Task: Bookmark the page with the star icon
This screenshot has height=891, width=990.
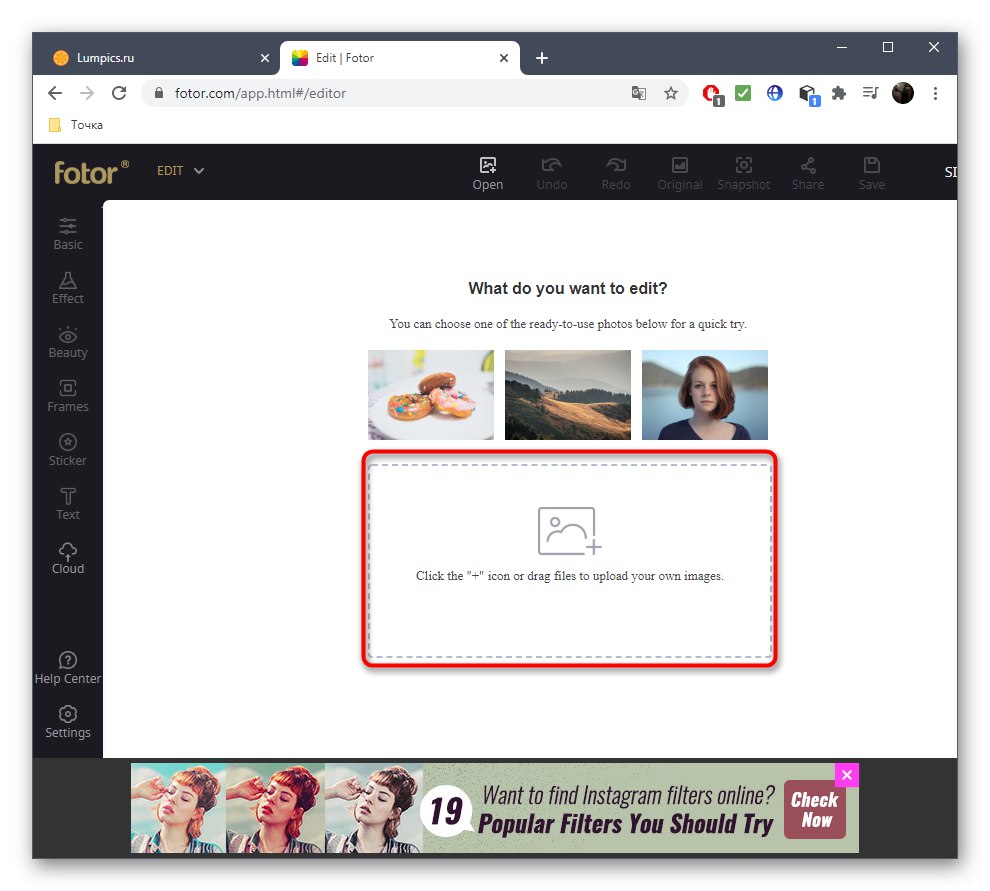Action: point(671,92)
